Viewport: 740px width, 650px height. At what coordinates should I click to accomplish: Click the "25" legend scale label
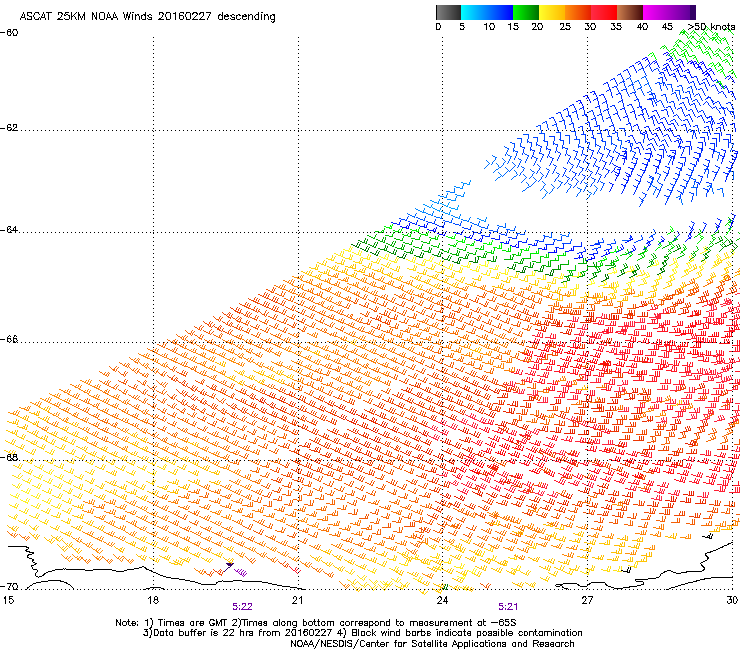(x=565, y=27)
